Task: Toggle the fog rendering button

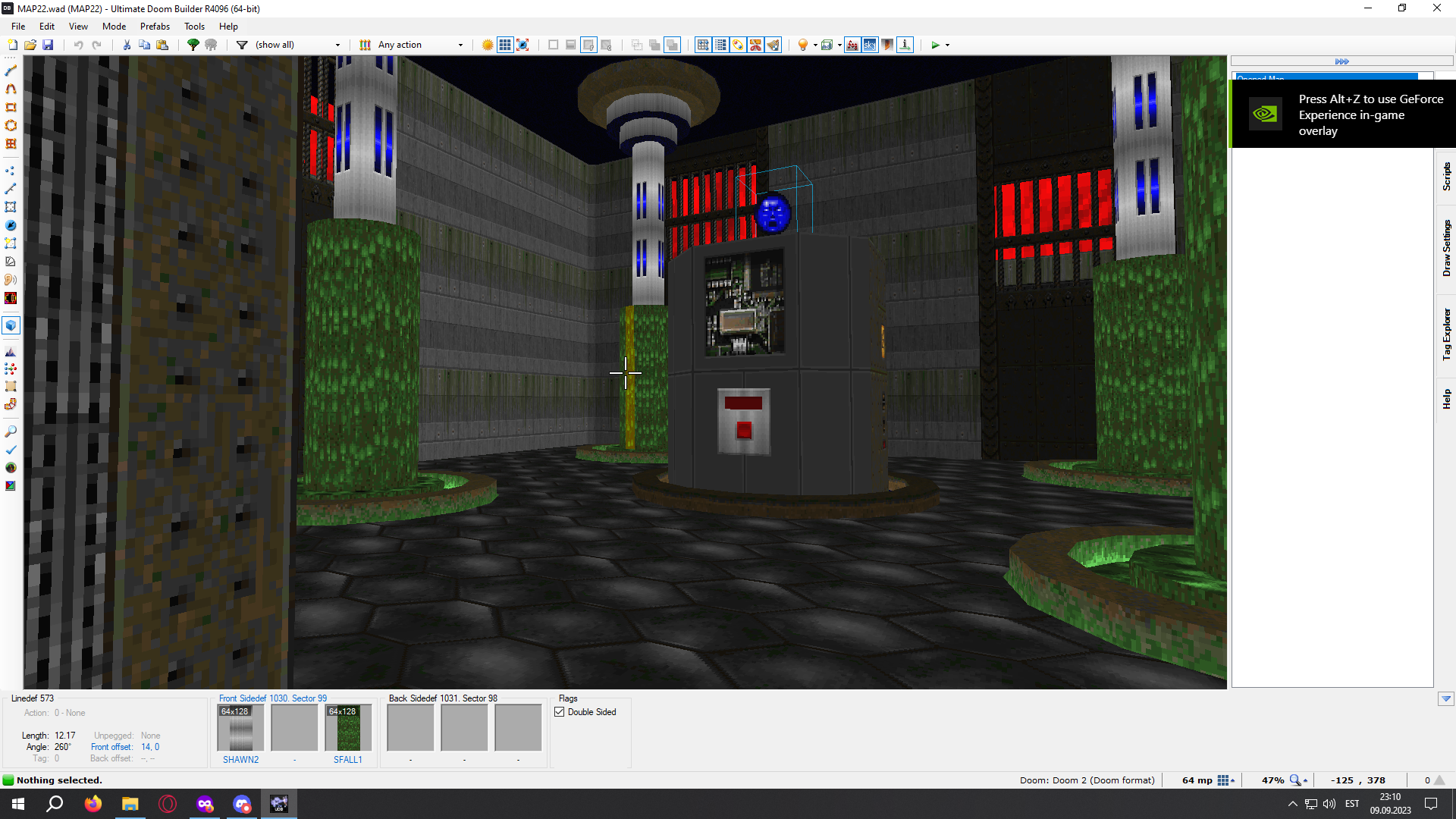Action: [852, 45]
